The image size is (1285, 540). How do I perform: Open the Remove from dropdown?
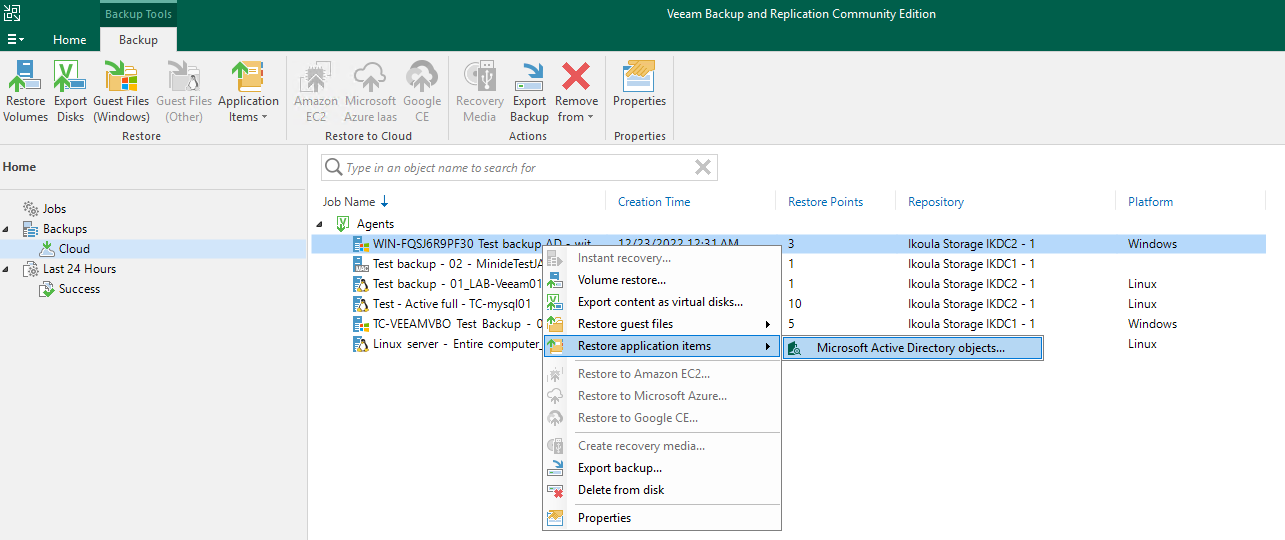(576, 91)
